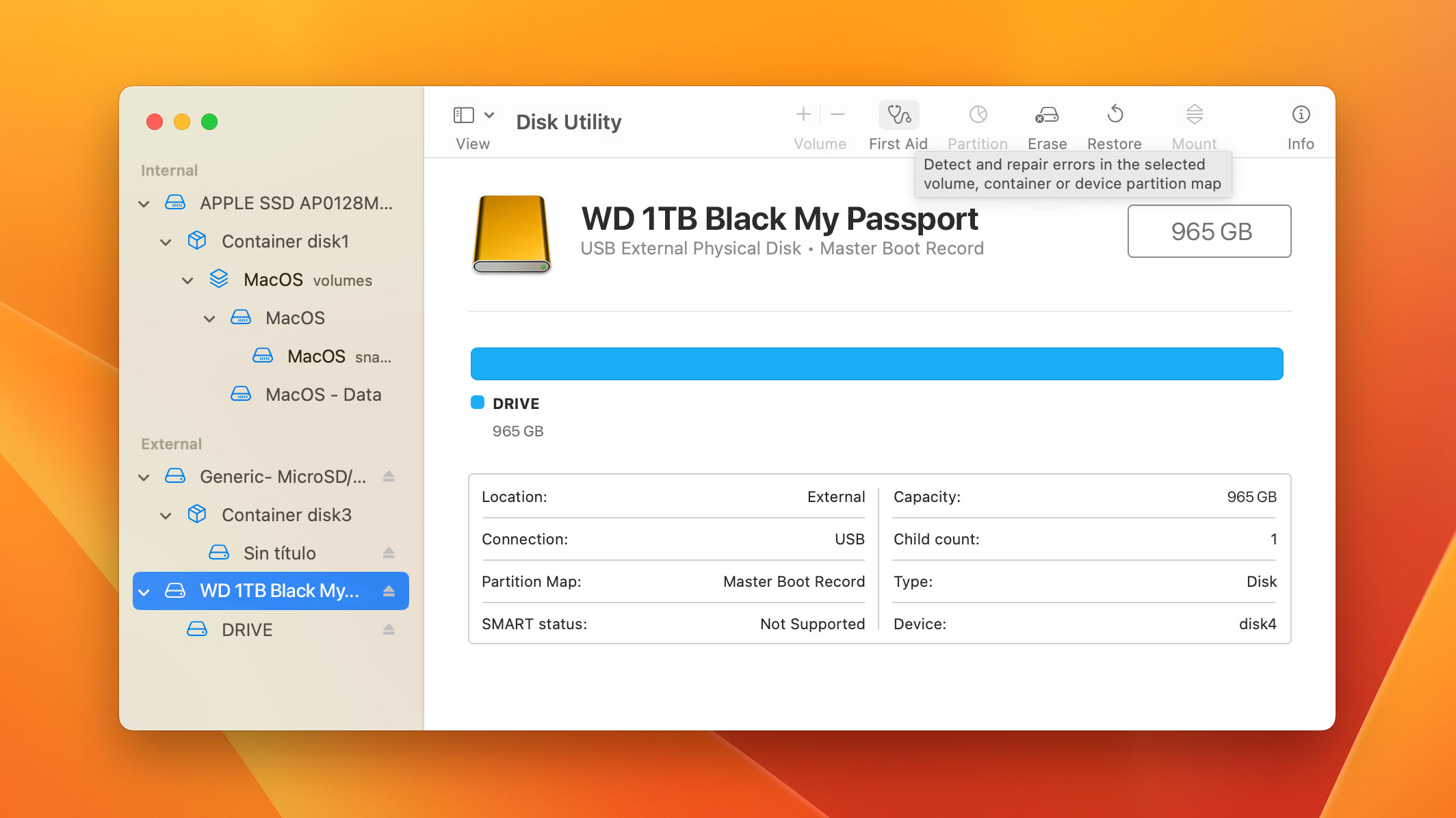Screen dimensions: 1456x818
Task: Click the gold external drive image
Action: [512, 234]
